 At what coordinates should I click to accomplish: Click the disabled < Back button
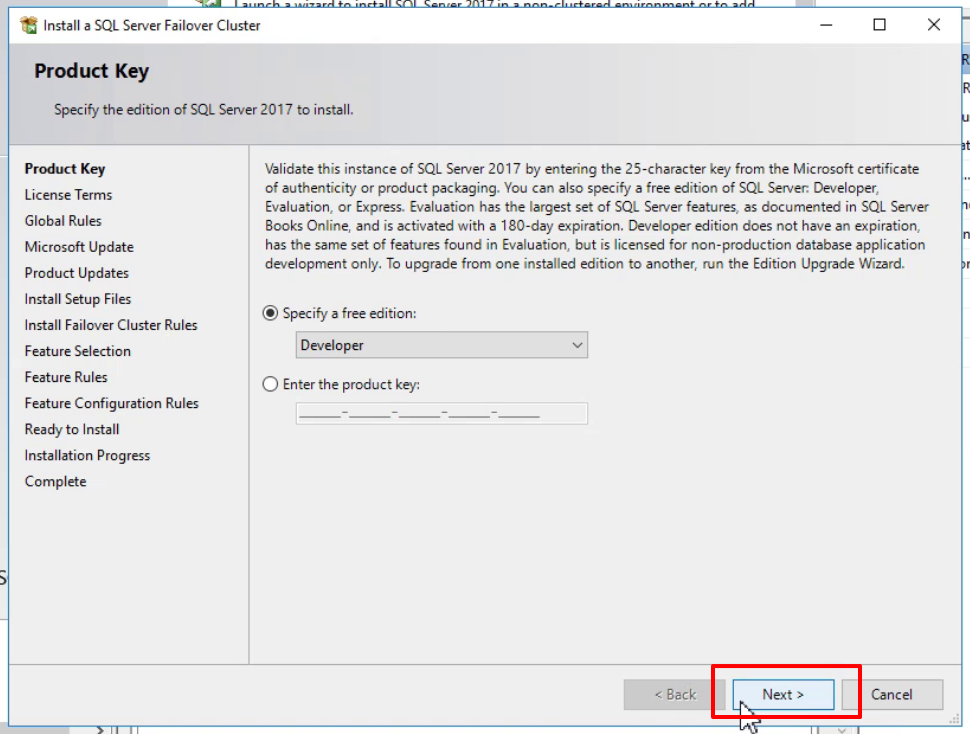coord(675,694)
